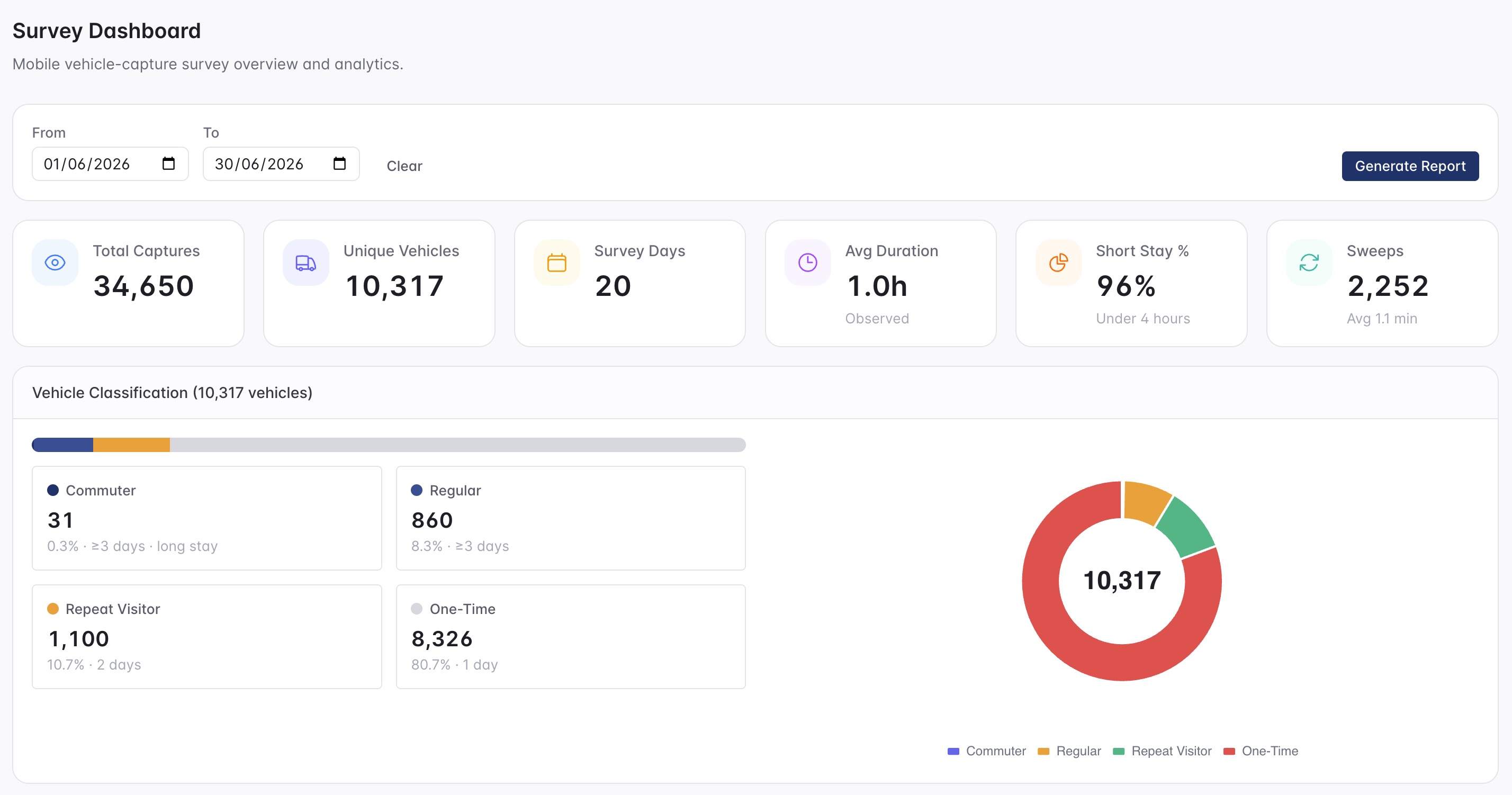Clear the date filter

404,166
